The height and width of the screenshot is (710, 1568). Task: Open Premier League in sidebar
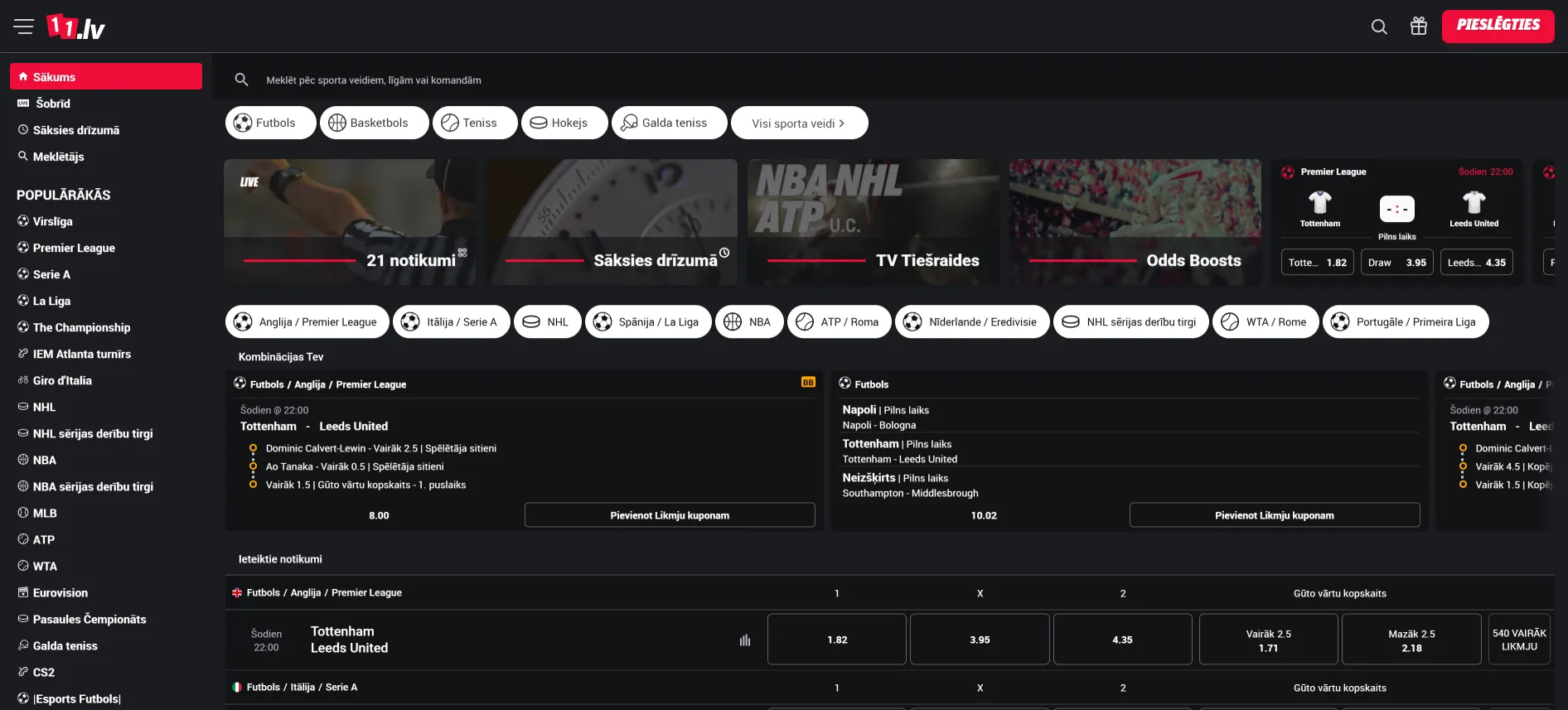click(x=106, y=248)
